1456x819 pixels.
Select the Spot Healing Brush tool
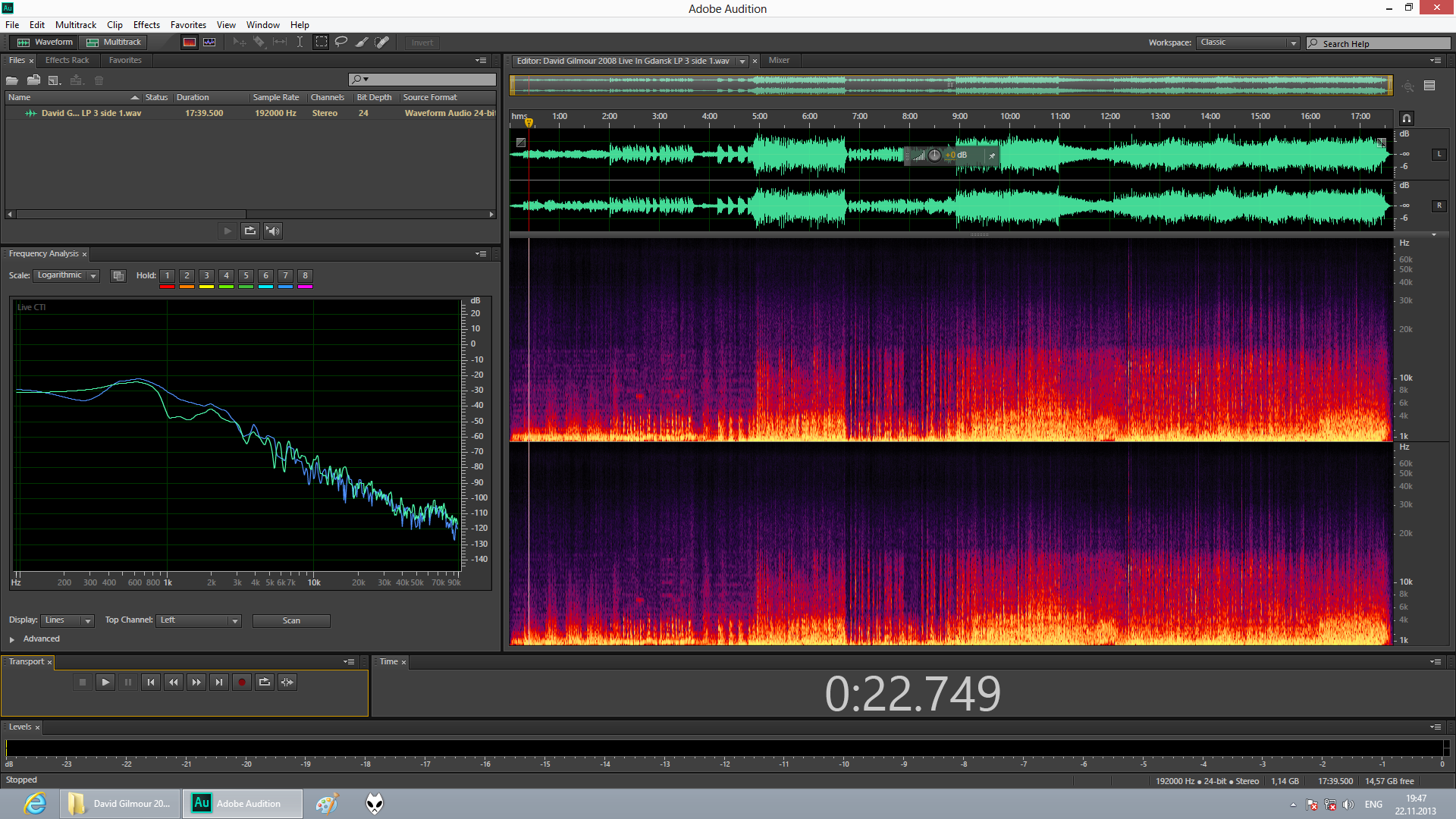coord(382,42)
